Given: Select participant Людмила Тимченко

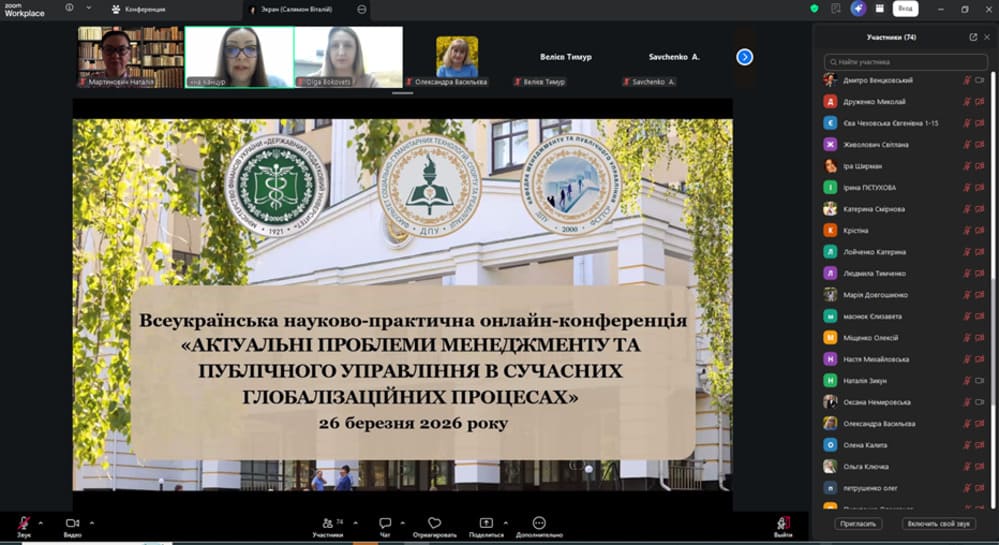Looking at the screenshot, I should (905, 273).
